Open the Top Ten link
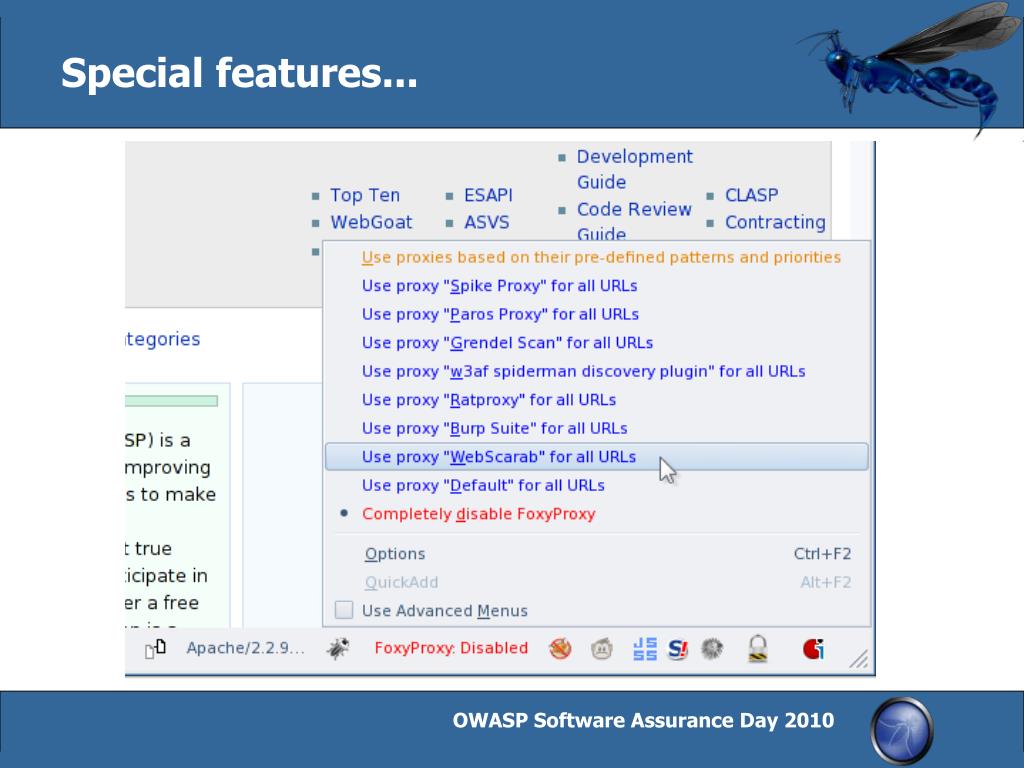Screen dimensions: 1024x768 point(364,195)
